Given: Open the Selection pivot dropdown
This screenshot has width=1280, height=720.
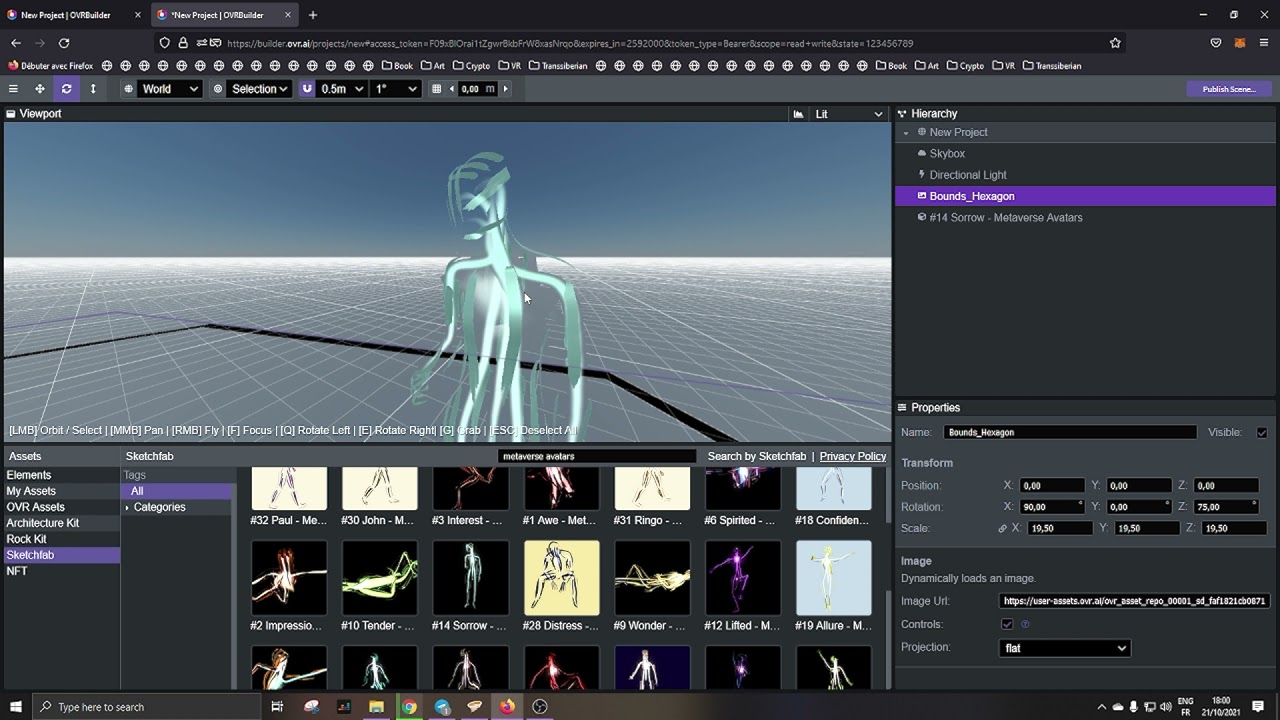Looking at the screenshot, I should [259, 89].
